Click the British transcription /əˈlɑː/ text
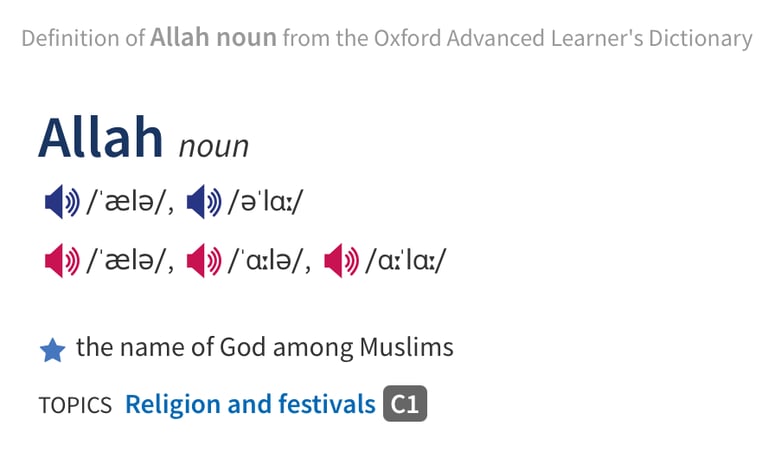Viewport: 768px width, 452px height. click(265, 202)
